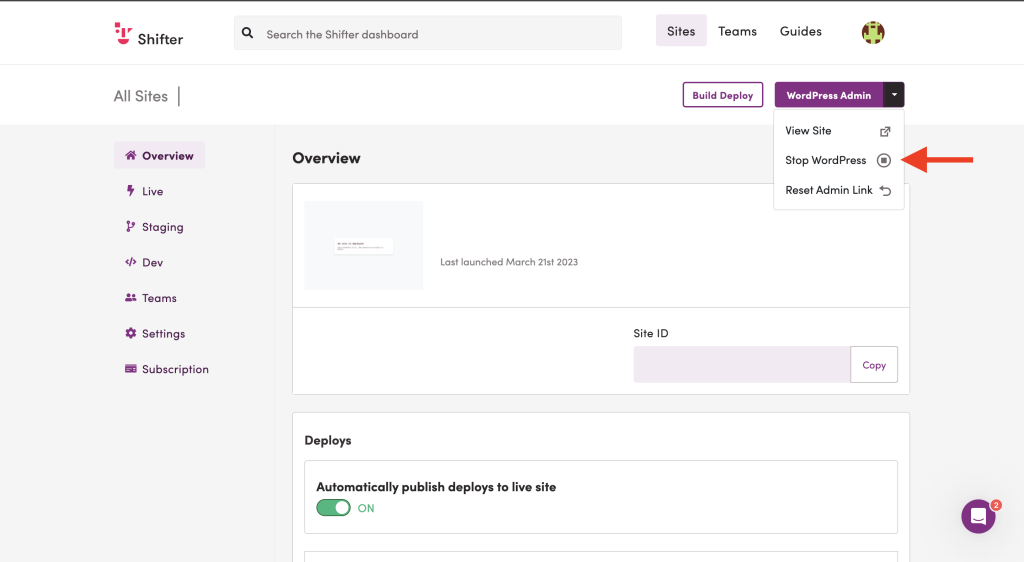1024x562 pixels.
Task: Choose View Site from the dropdown
Action: [x=839, y=131]
